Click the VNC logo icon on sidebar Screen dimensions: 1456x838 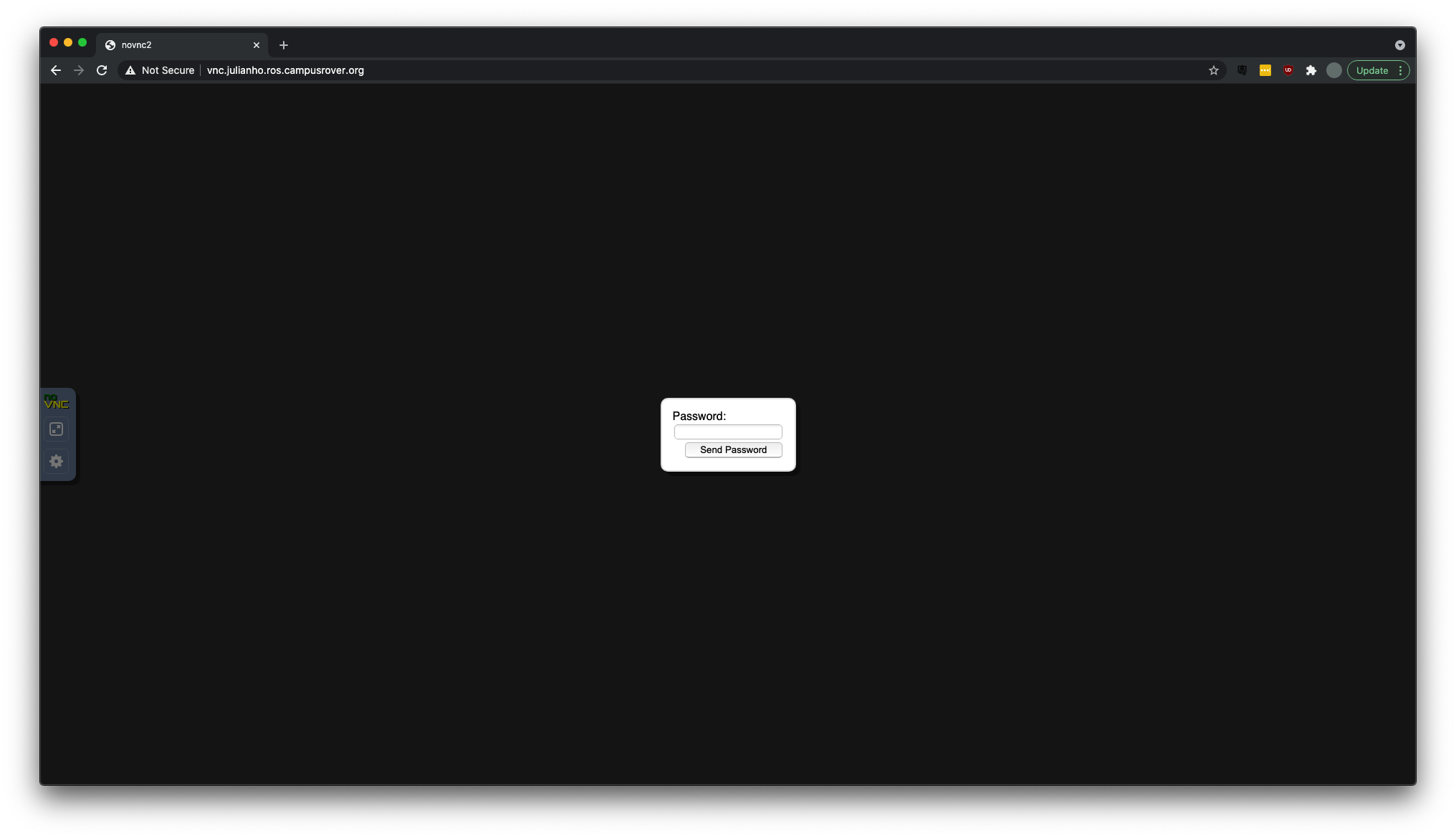tap(56, 400)
